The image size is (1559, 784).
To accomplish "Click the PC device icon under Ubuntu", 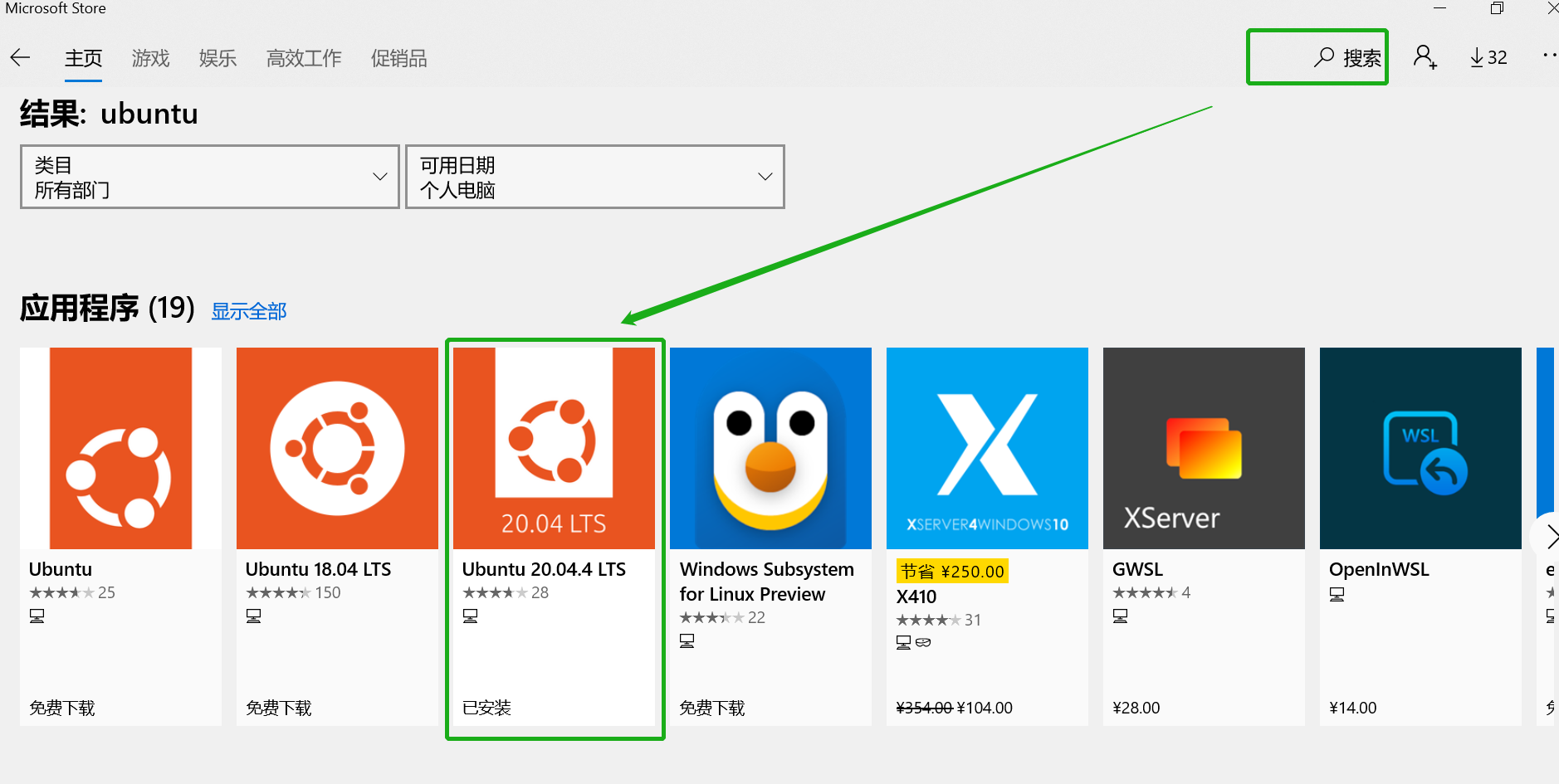I will tap(37, 616).
